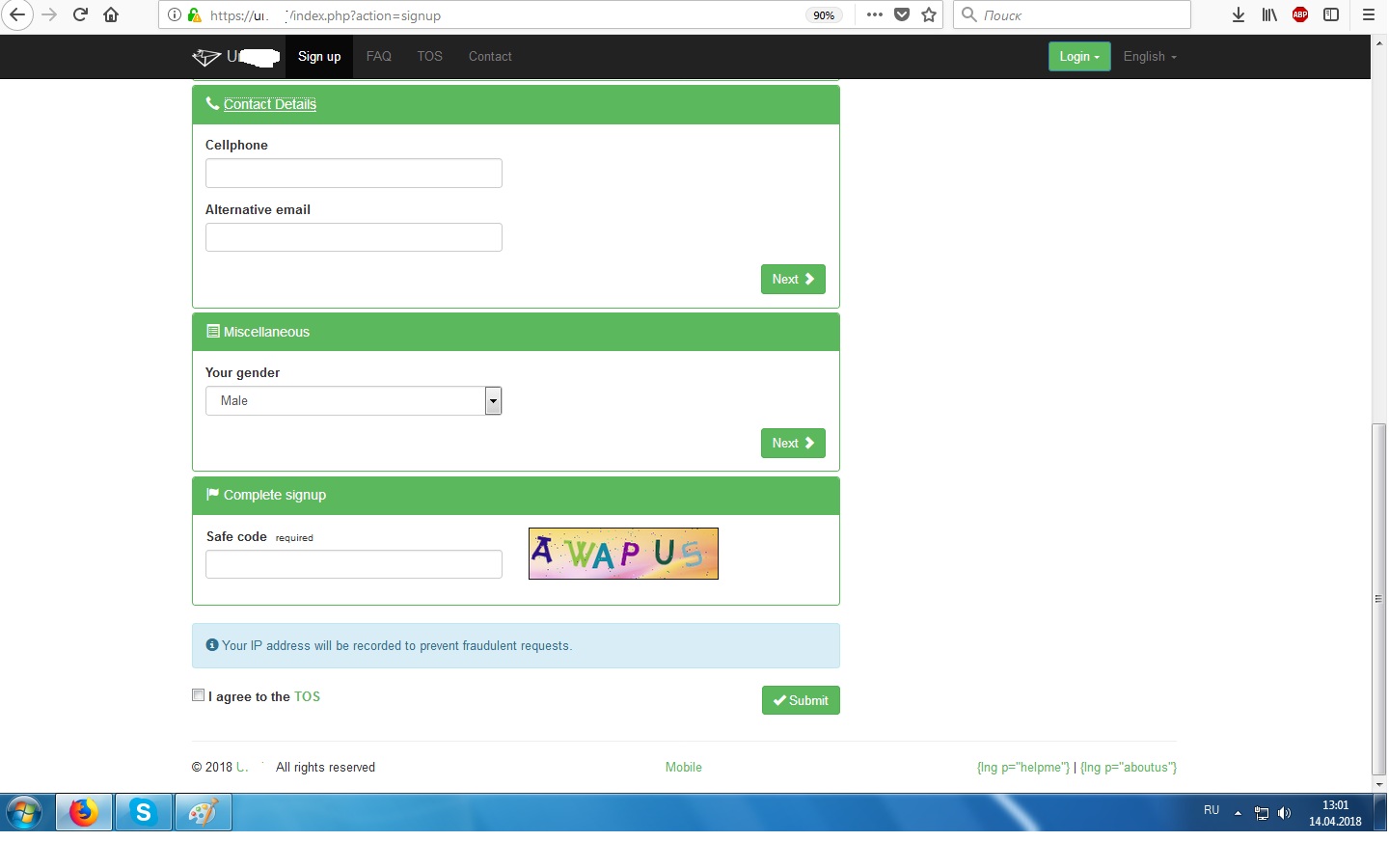Open network status tray icon
The height and width of the screenshot is (868, 1389).
coord(1262,813)
